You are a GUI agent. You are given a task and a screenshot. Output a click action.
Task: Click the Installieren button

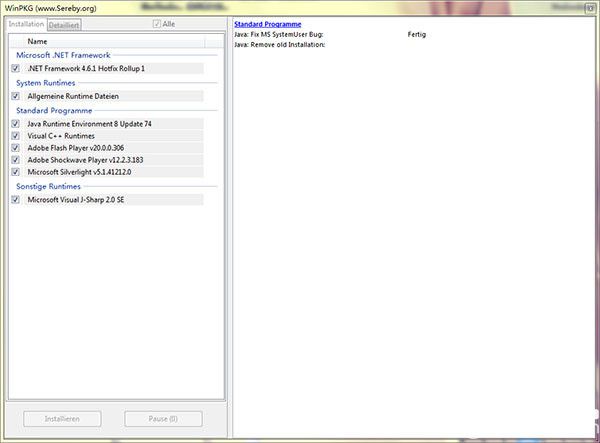[x=62, y=419]
